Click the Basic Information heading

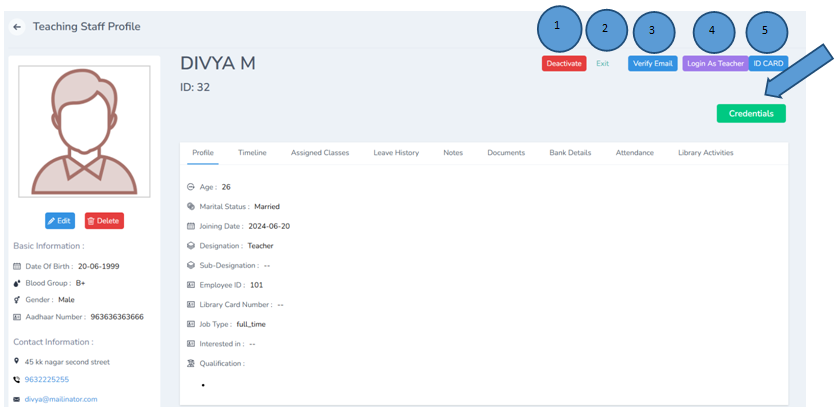tap(49, 246)
